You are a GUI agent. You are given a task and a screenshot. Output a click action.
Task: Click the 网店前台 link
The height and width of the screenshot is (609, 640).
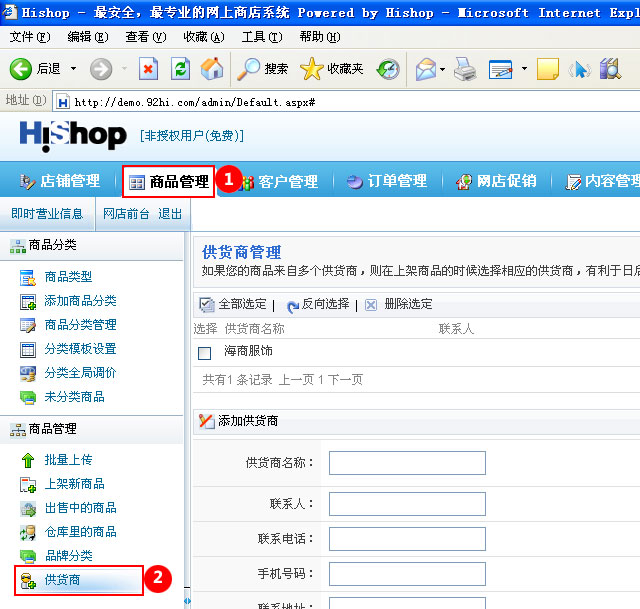pyautogui.click(x=126, y=214)
